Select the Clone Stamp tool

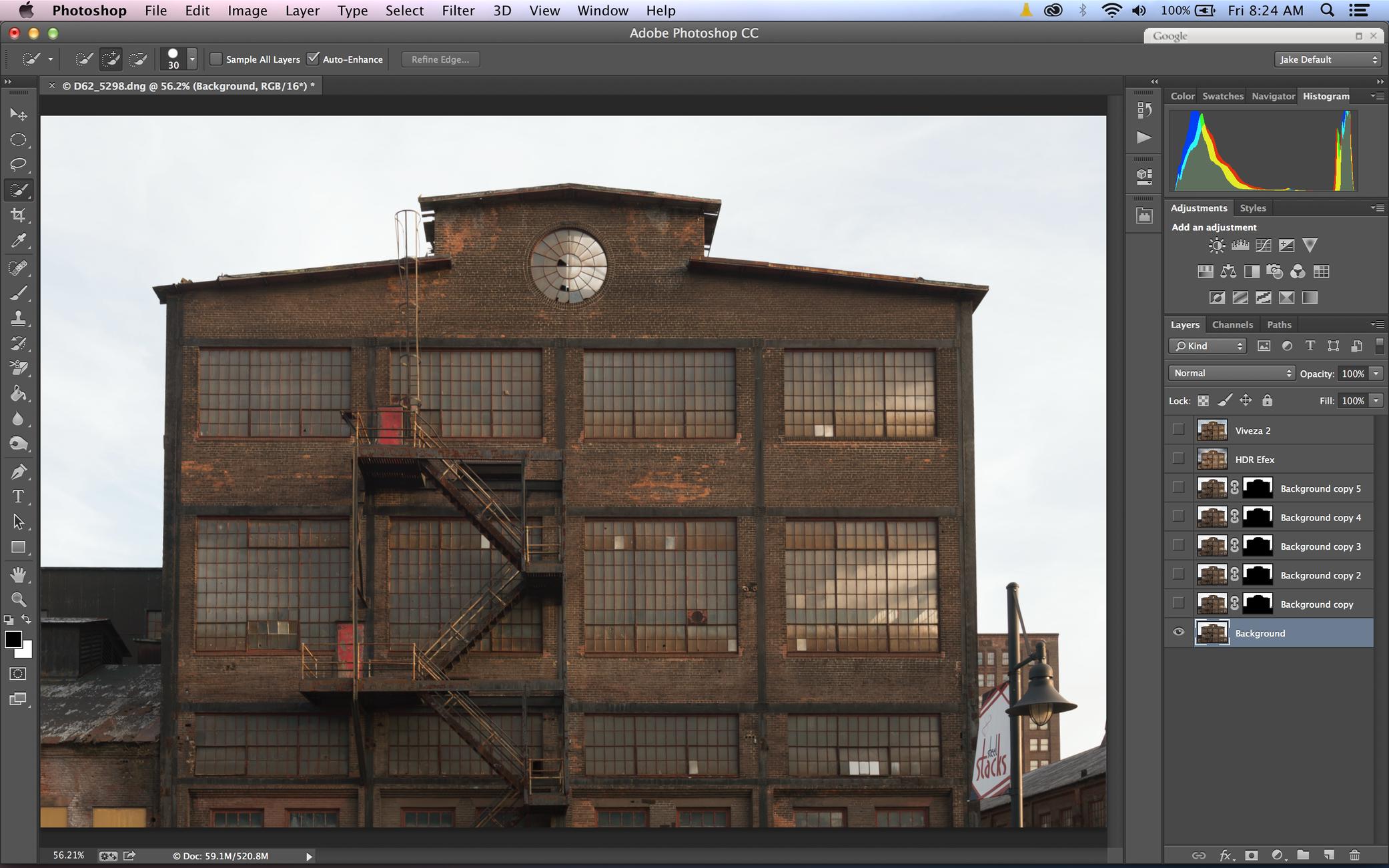coord(18,318)
